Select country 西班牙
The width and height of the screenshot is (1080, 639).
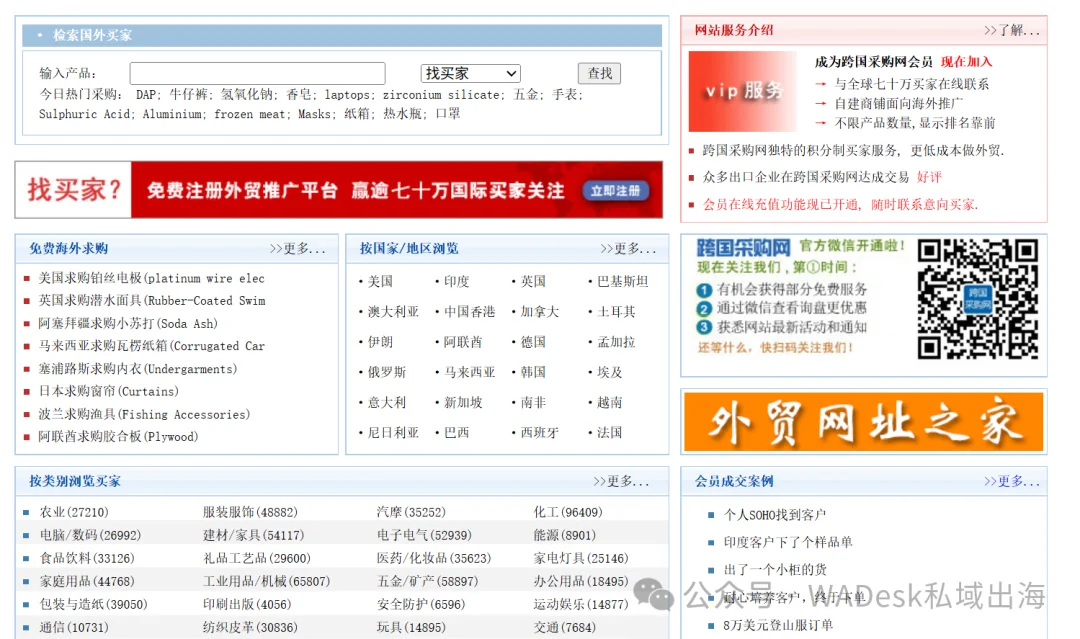[x=539, y=433]
